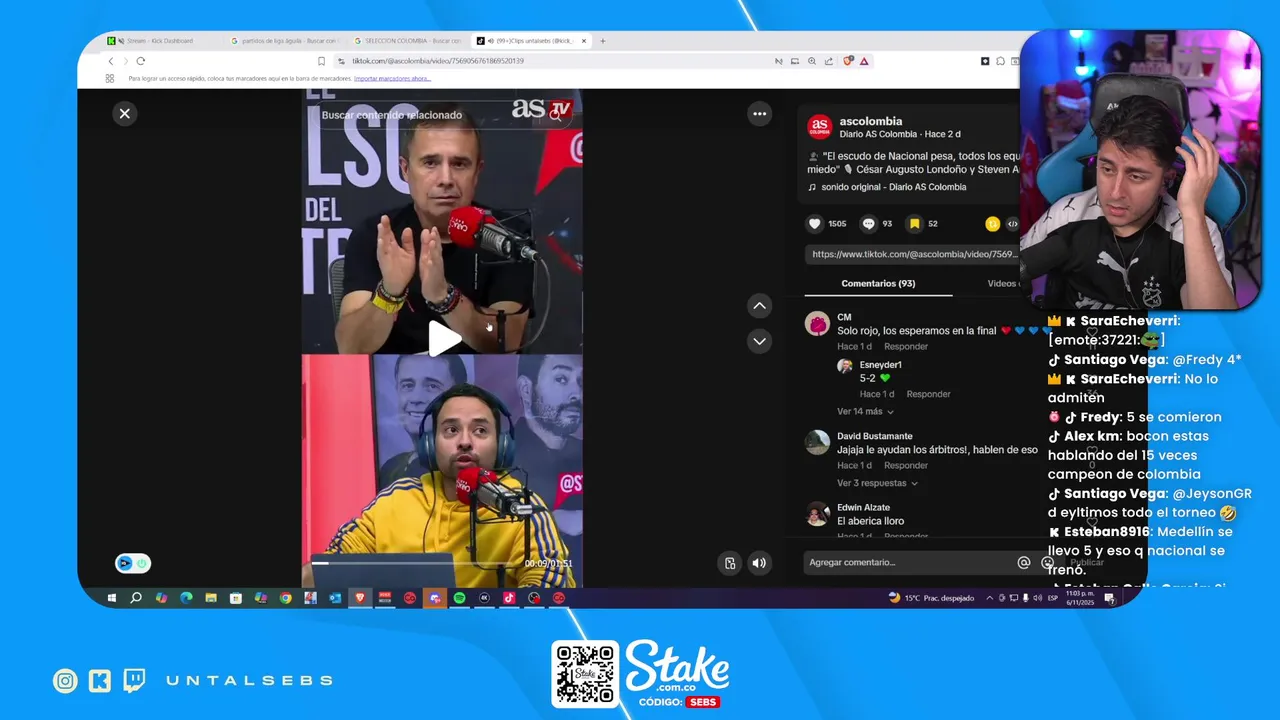The image size is (1280, 720).
Task: Close the Clips untalsebs browser tab
Action: (584, 41)
